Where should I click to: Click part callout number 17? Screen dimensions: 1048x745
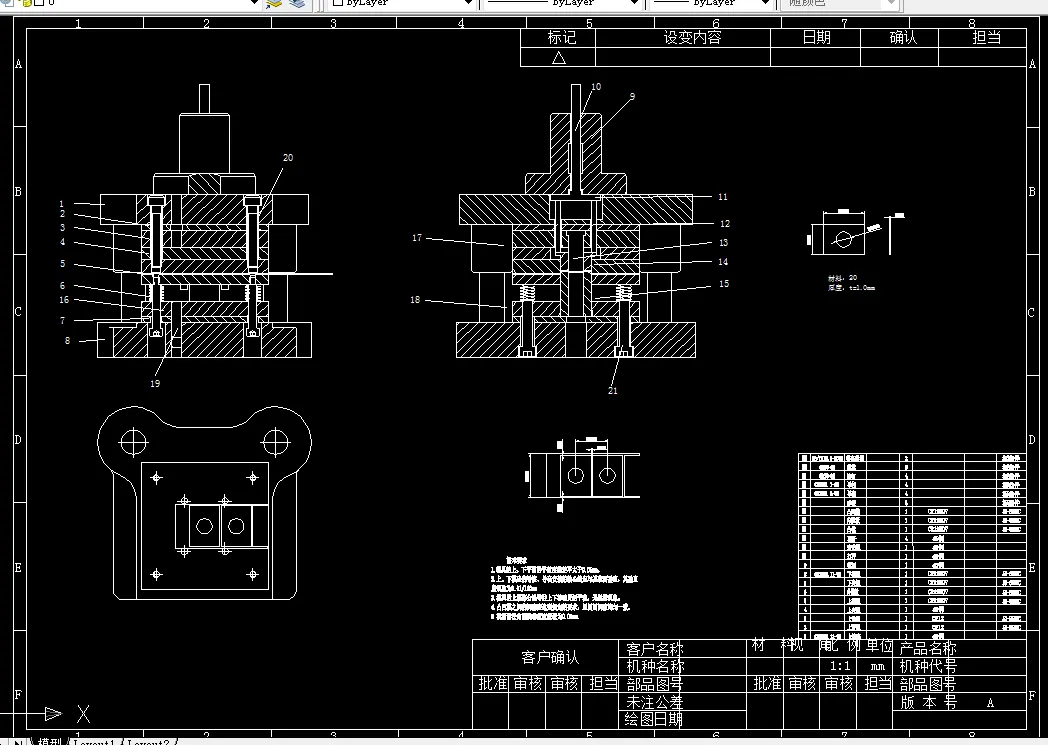coord(417,238)
